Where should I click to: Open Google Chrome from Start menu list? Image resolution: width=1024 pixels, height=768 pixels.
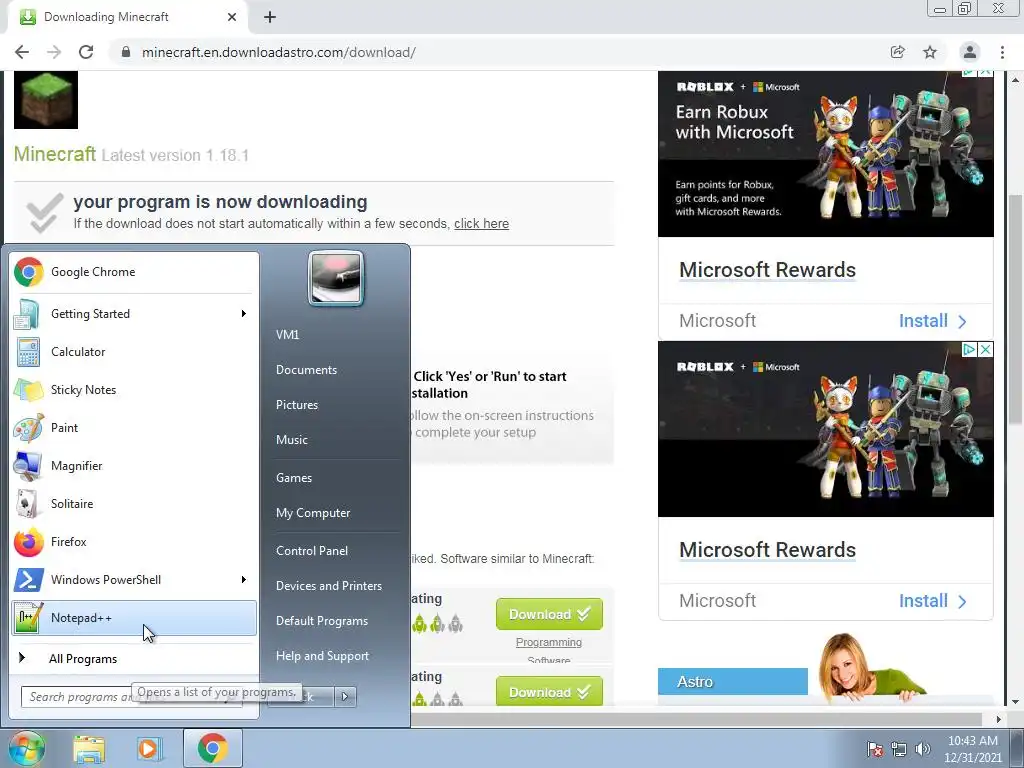click(134, 272)
